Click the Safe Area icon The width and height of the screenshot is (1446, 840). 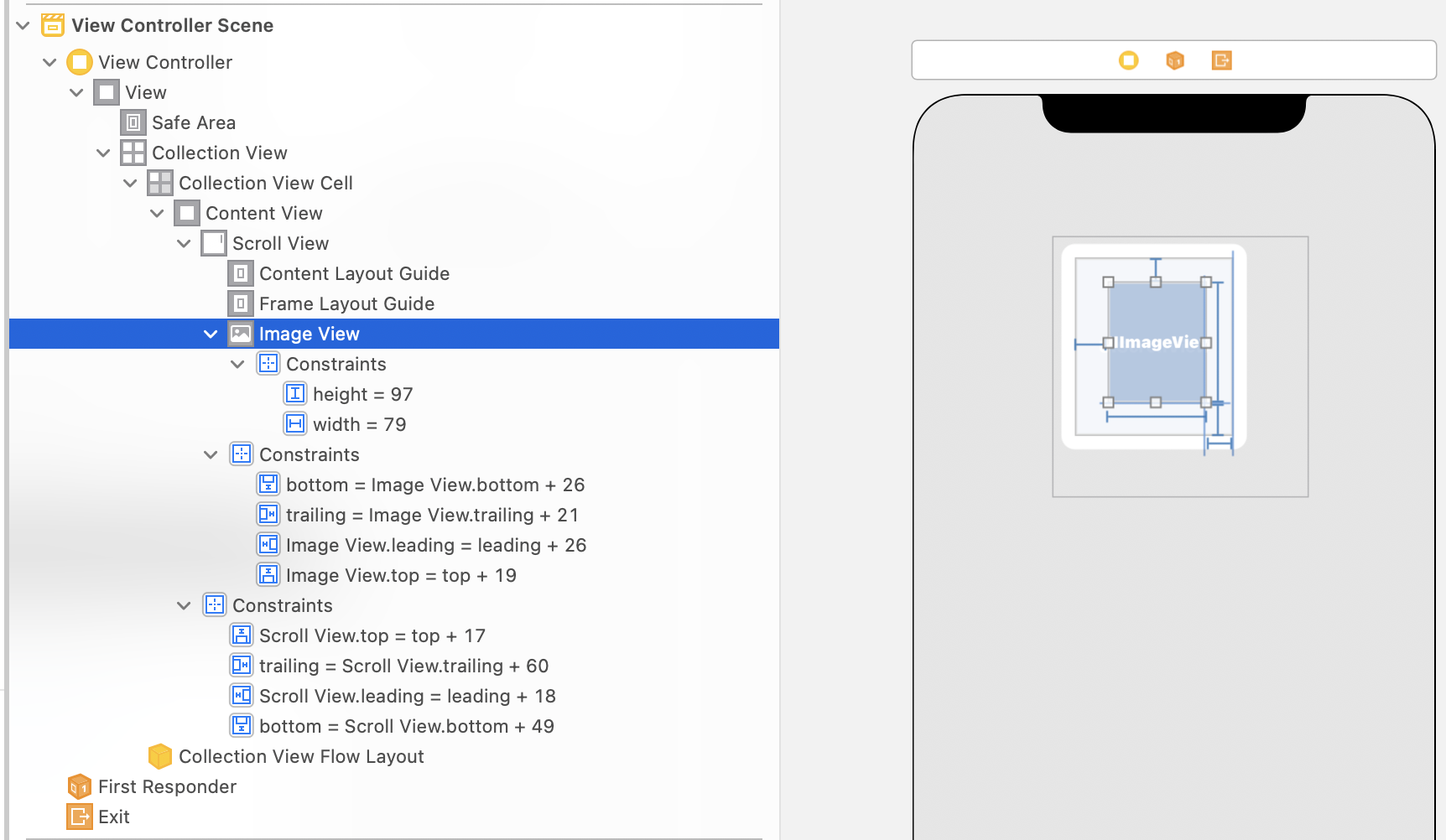pyautogui.click(x=133, y=122)
